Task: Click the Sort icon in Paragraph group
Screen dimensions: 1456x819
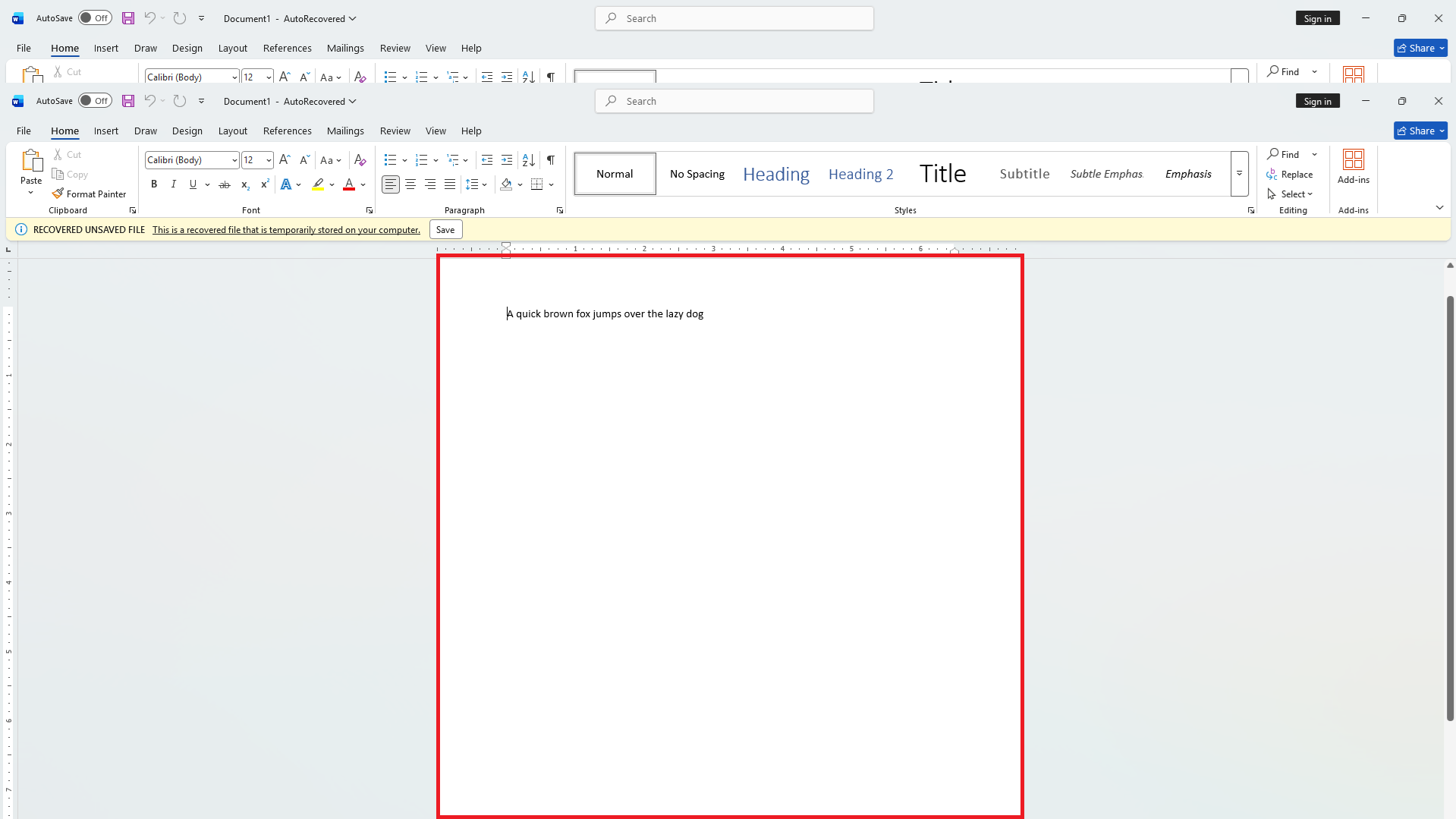Action: [x=529, y=160]
